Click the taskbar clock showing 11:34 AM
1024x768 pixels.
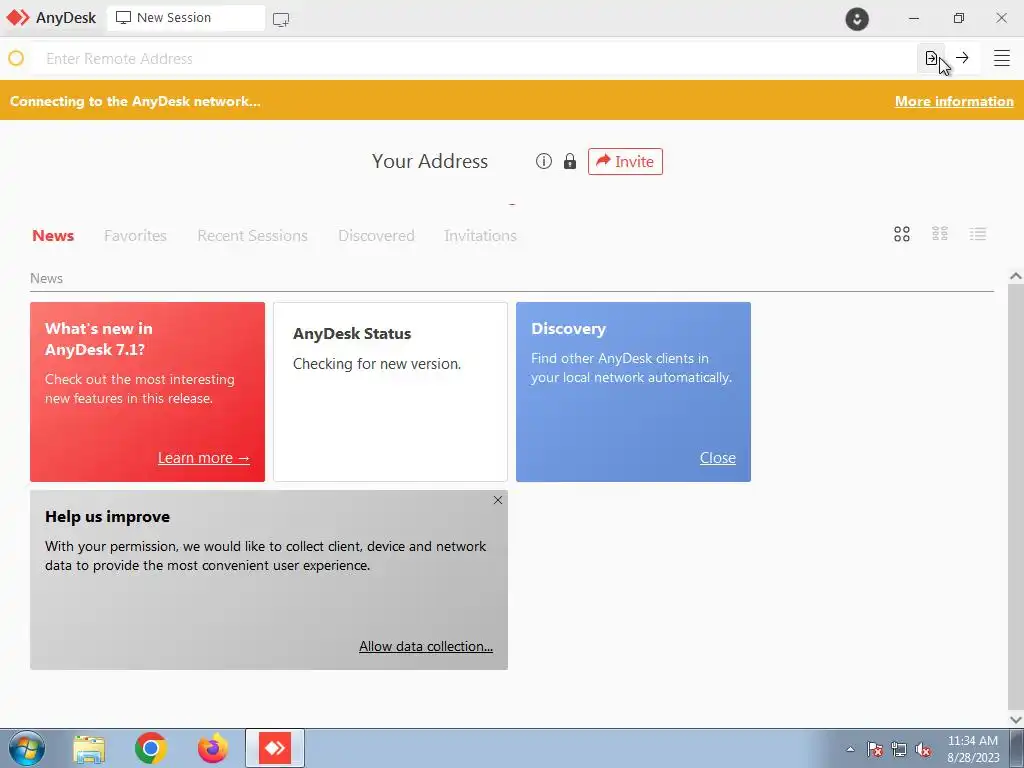[x=973, y=749]
